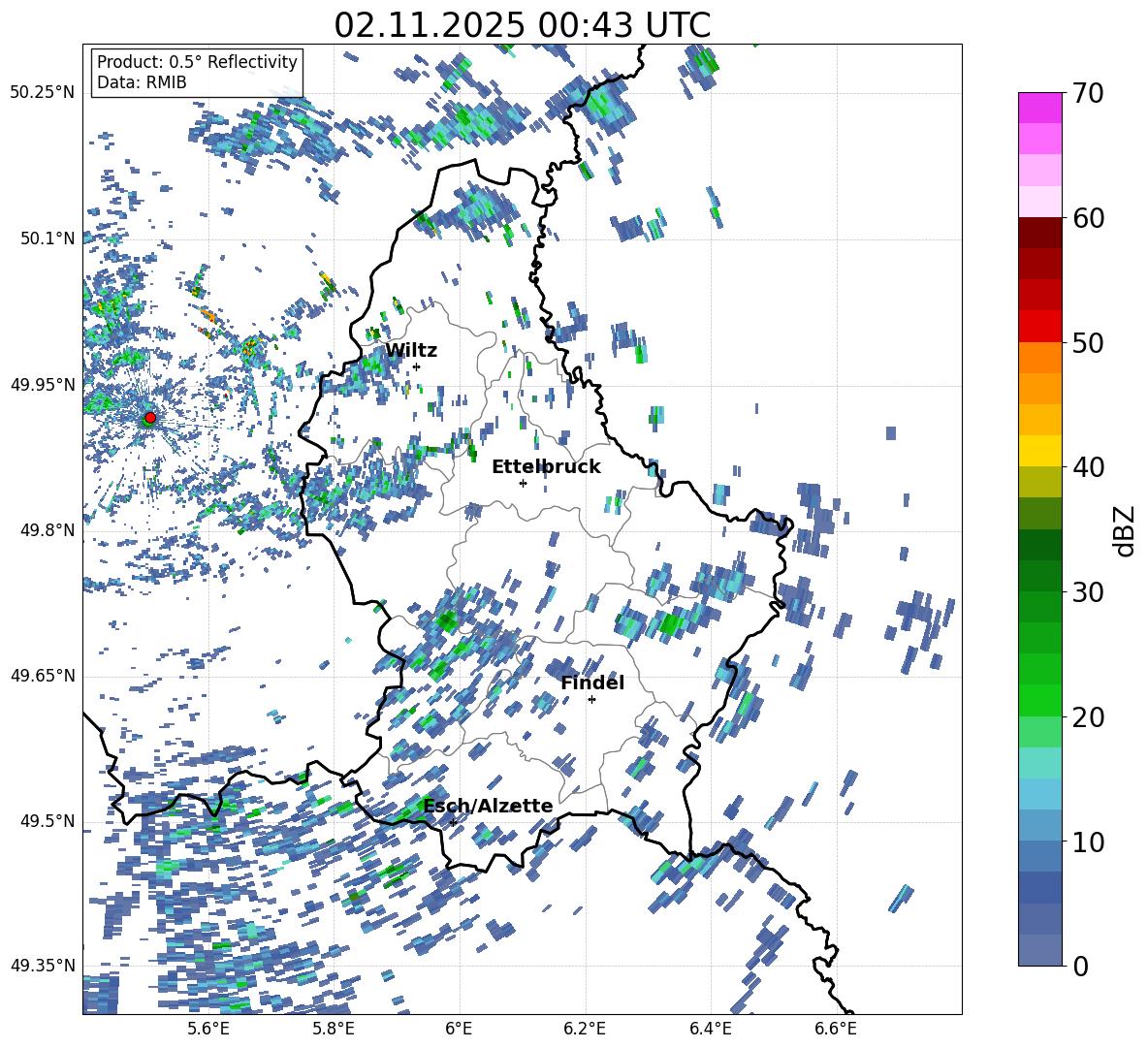Click the colorbar tick label 10
The image size is (1148, 1048).
point(1088,842)
